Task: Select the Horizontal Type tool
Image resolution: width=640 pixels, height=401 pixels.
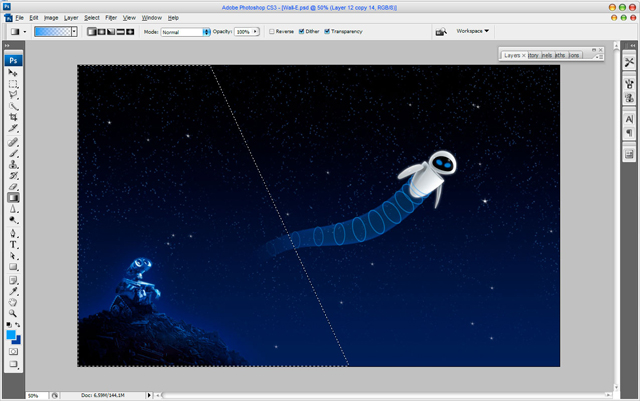Action: click(x=13, y=245)
